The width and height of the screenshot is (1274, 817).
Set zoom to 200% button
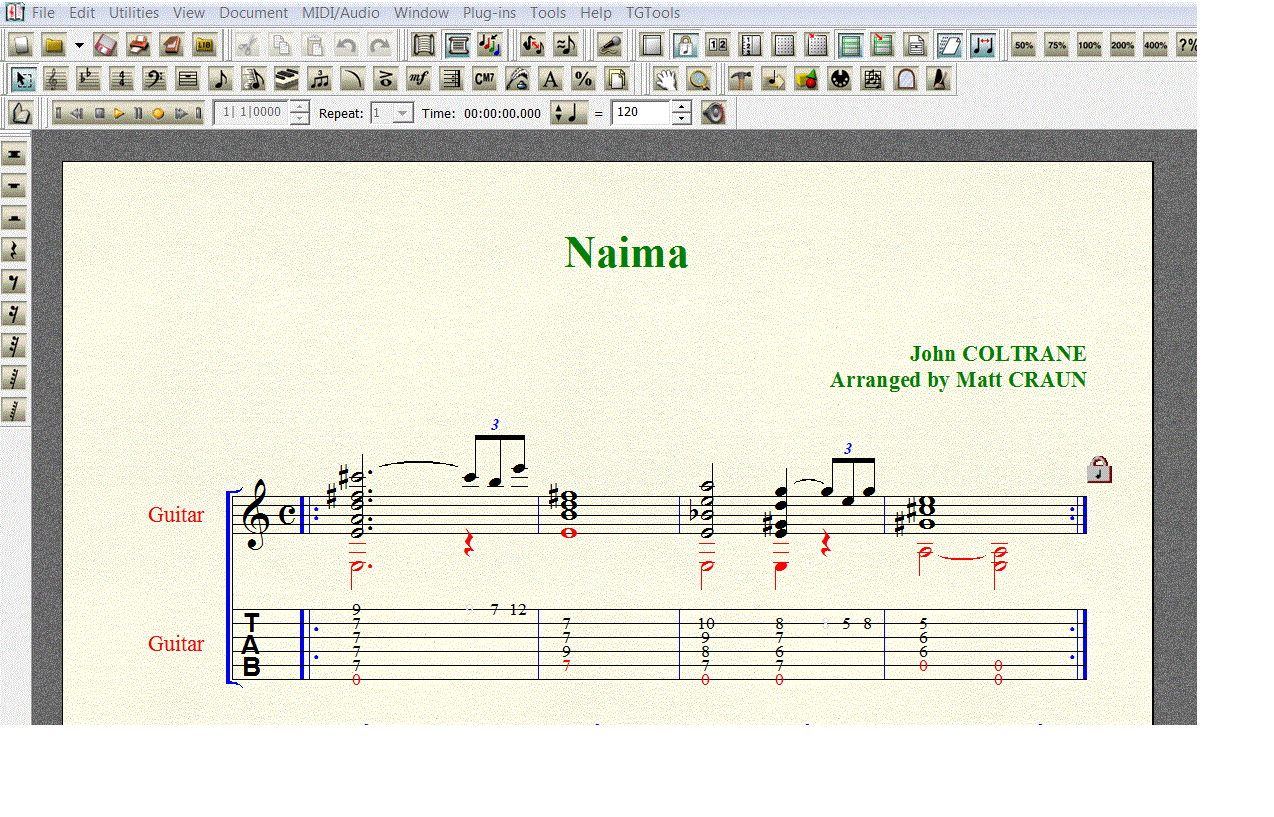click(1122, 45)
